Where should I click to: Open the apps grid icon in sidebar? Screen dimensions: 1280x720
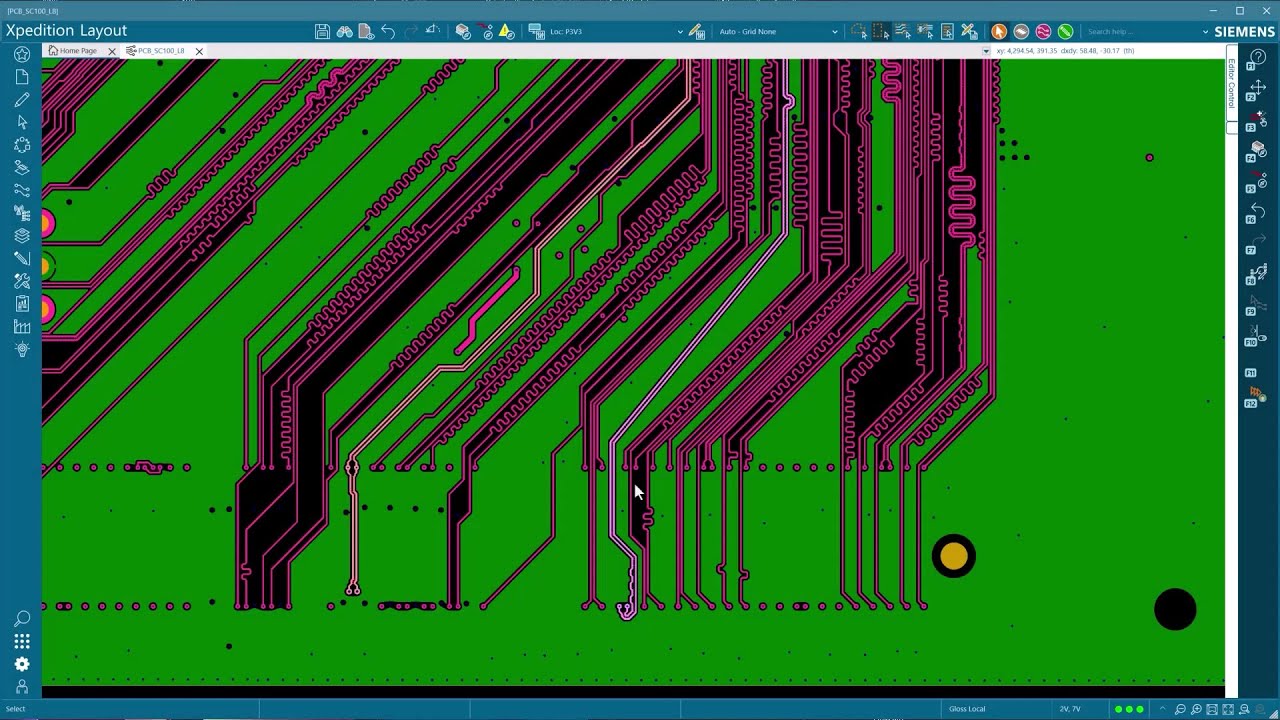22,641
